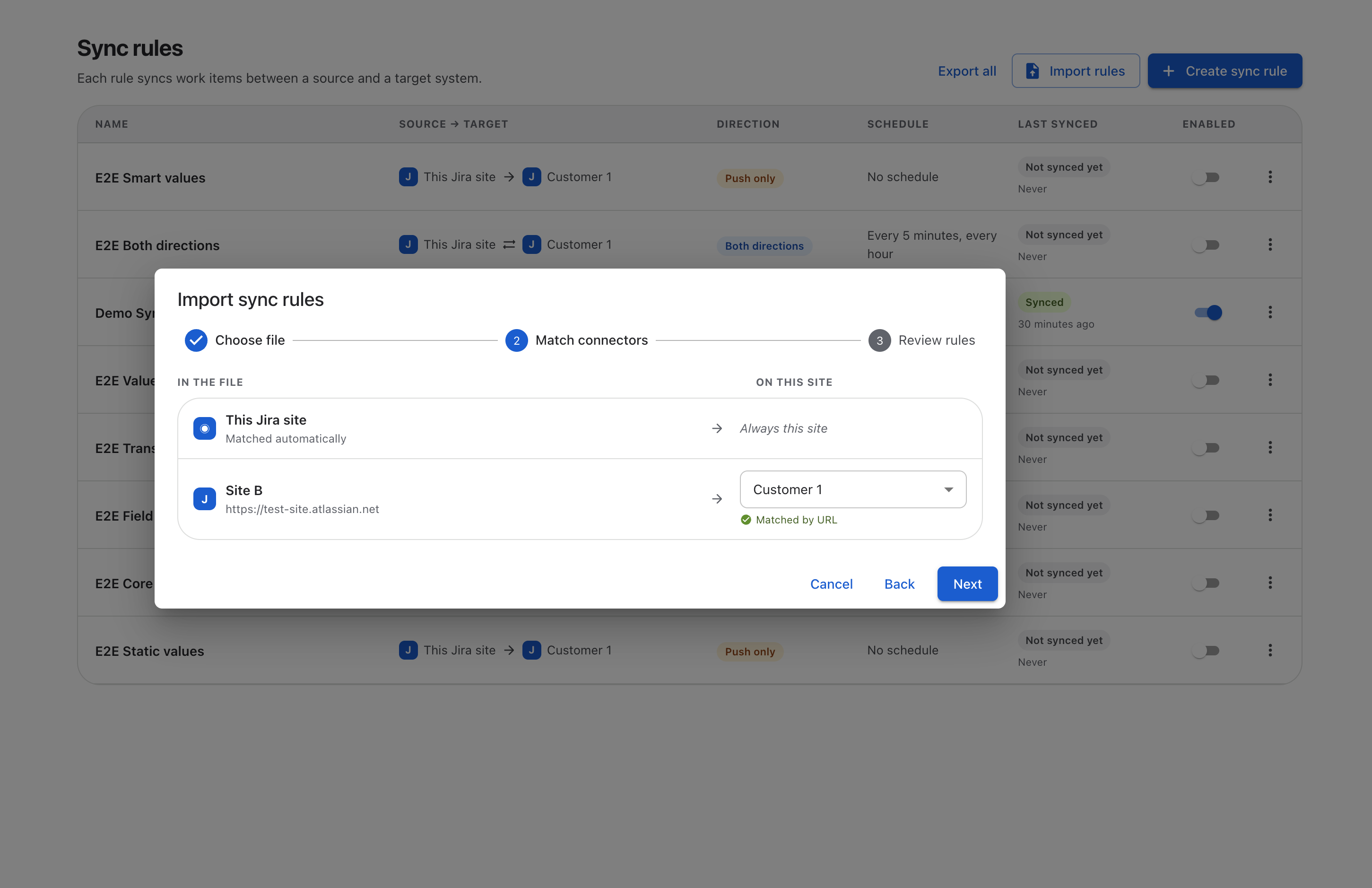The image size is (1372, 888).
Task: Open more actions menu for E2E Field row
Action: click(1269, 515)
